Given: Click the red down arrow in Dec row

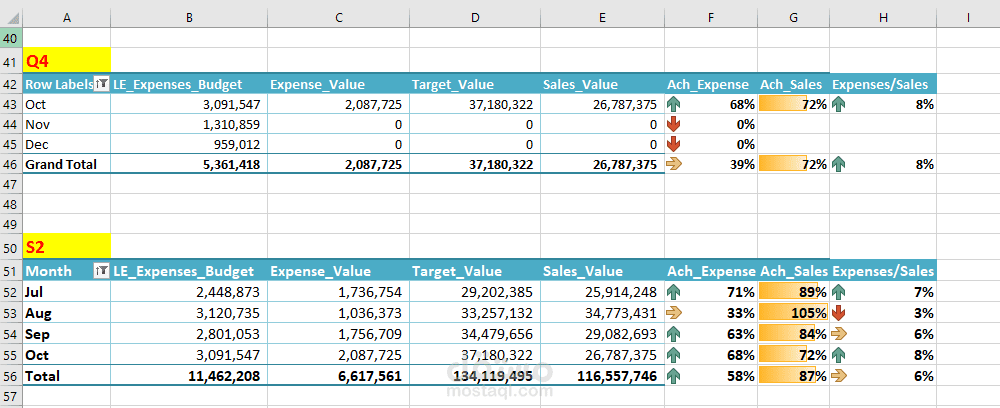Looking at the screenshot, I should (675, 144).
